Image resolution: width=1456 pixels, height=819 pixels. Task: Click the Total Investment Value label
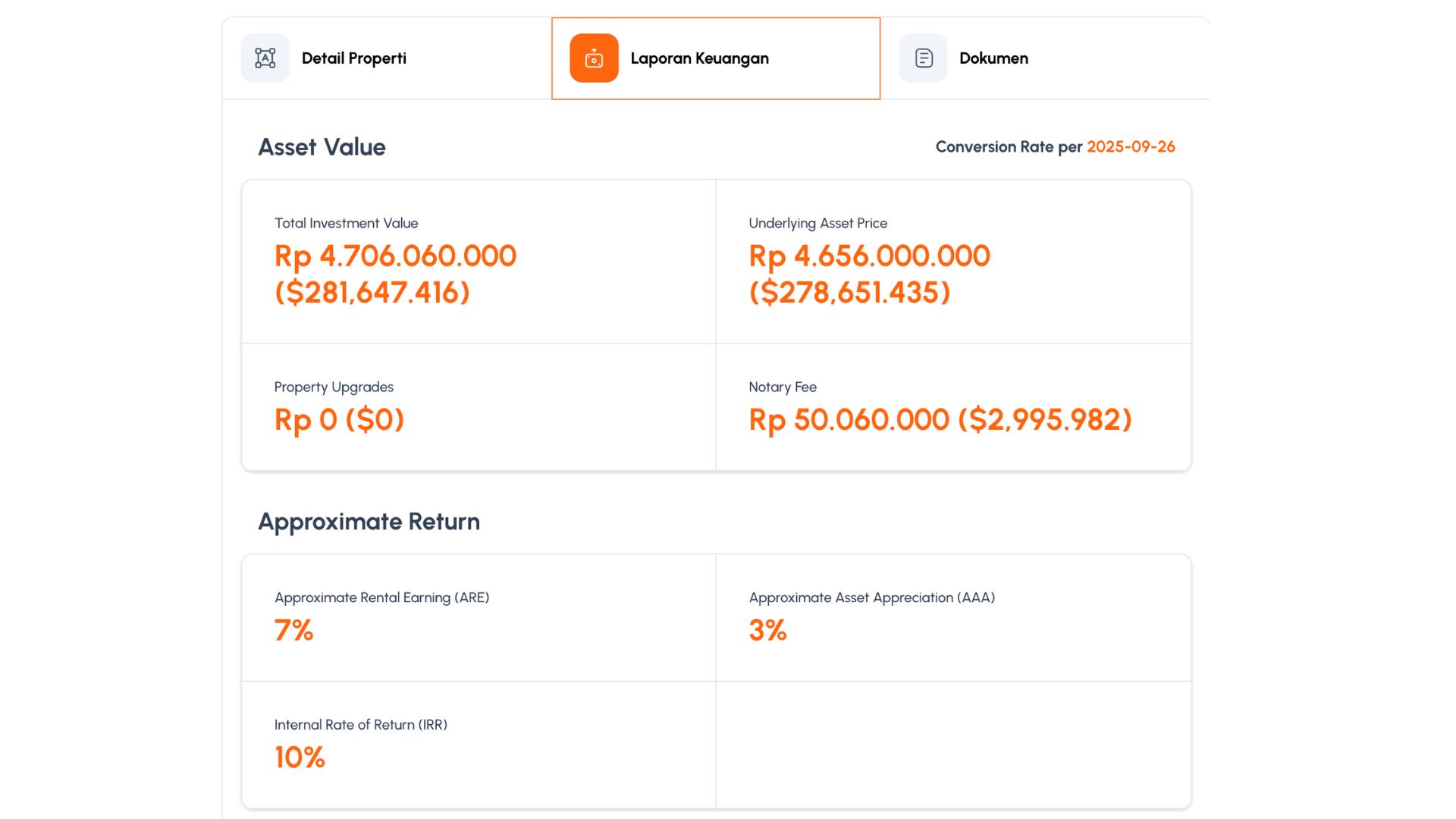tap(346, 223)
